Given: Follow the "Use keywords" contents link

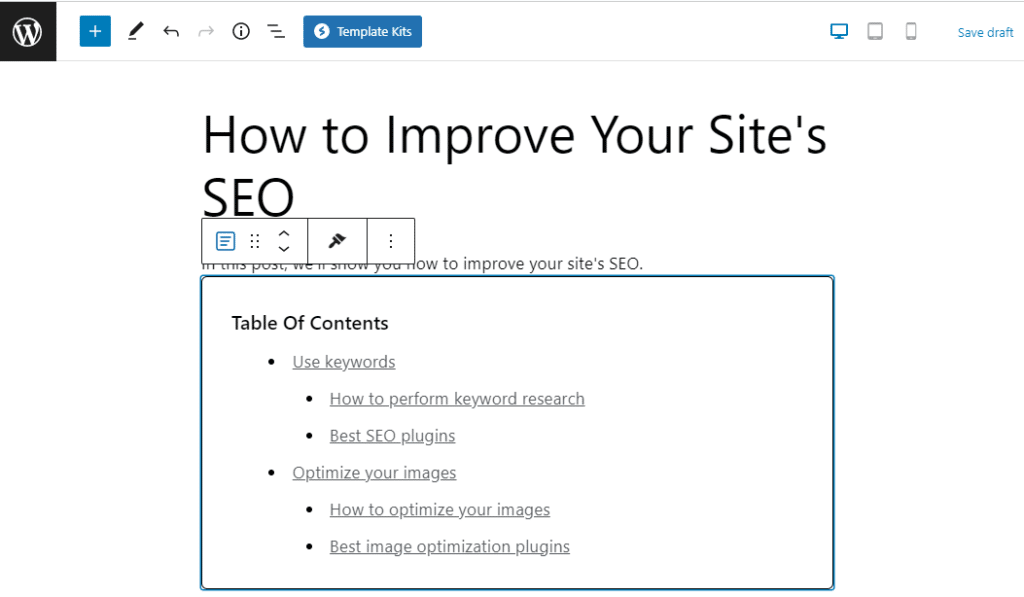Looking at the screenshot, I should [x=344, y=362].
